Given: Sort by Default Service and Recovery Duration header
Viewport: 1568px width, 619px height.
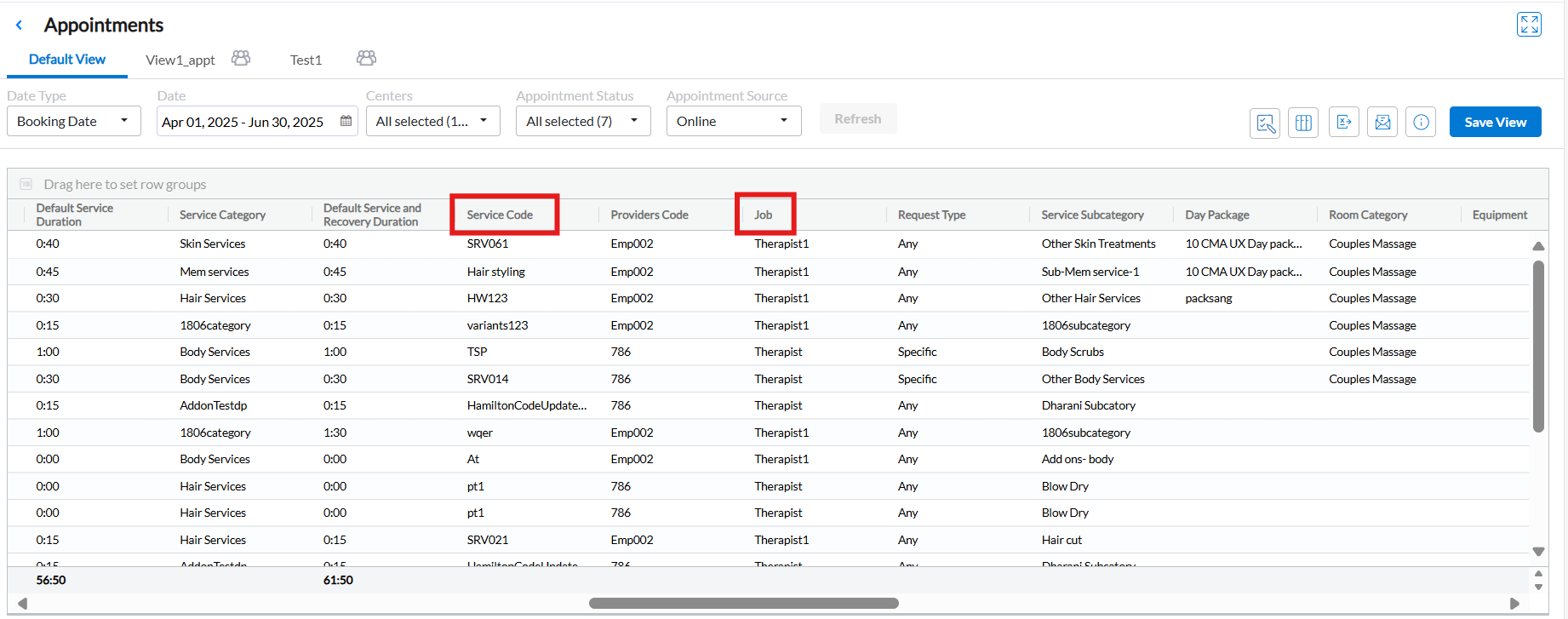Looking at the screenshot, I should click(372, 215).
